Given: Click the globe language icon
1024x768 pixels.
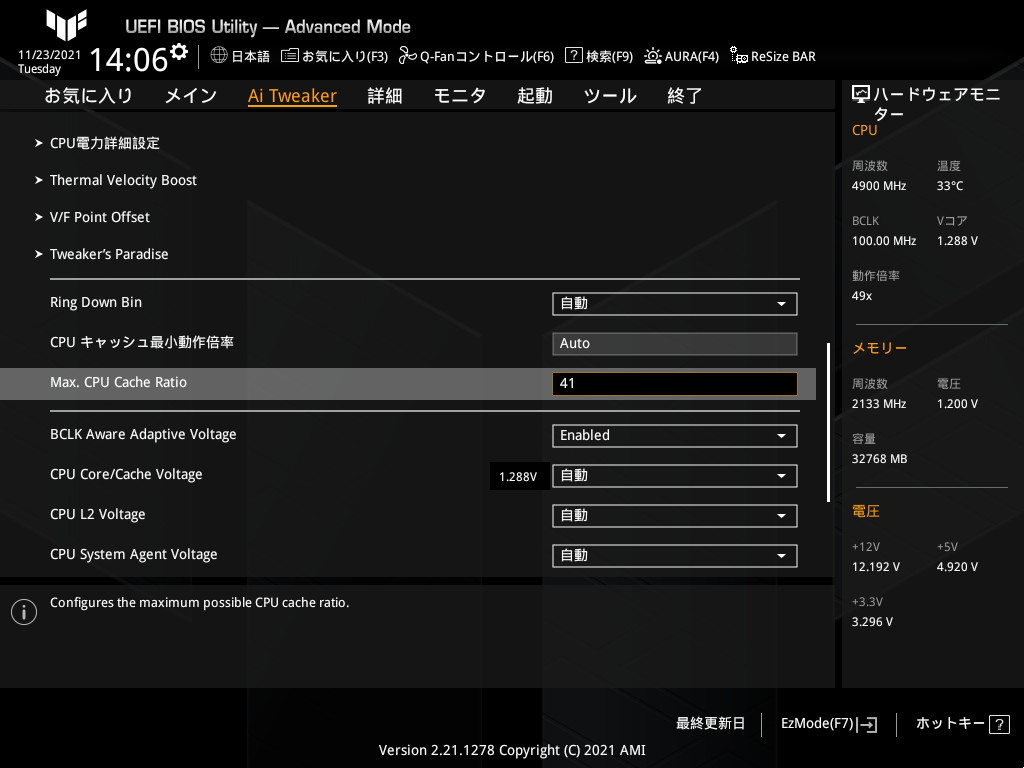Looking at the screenshot, I should (x=219, y=56).
